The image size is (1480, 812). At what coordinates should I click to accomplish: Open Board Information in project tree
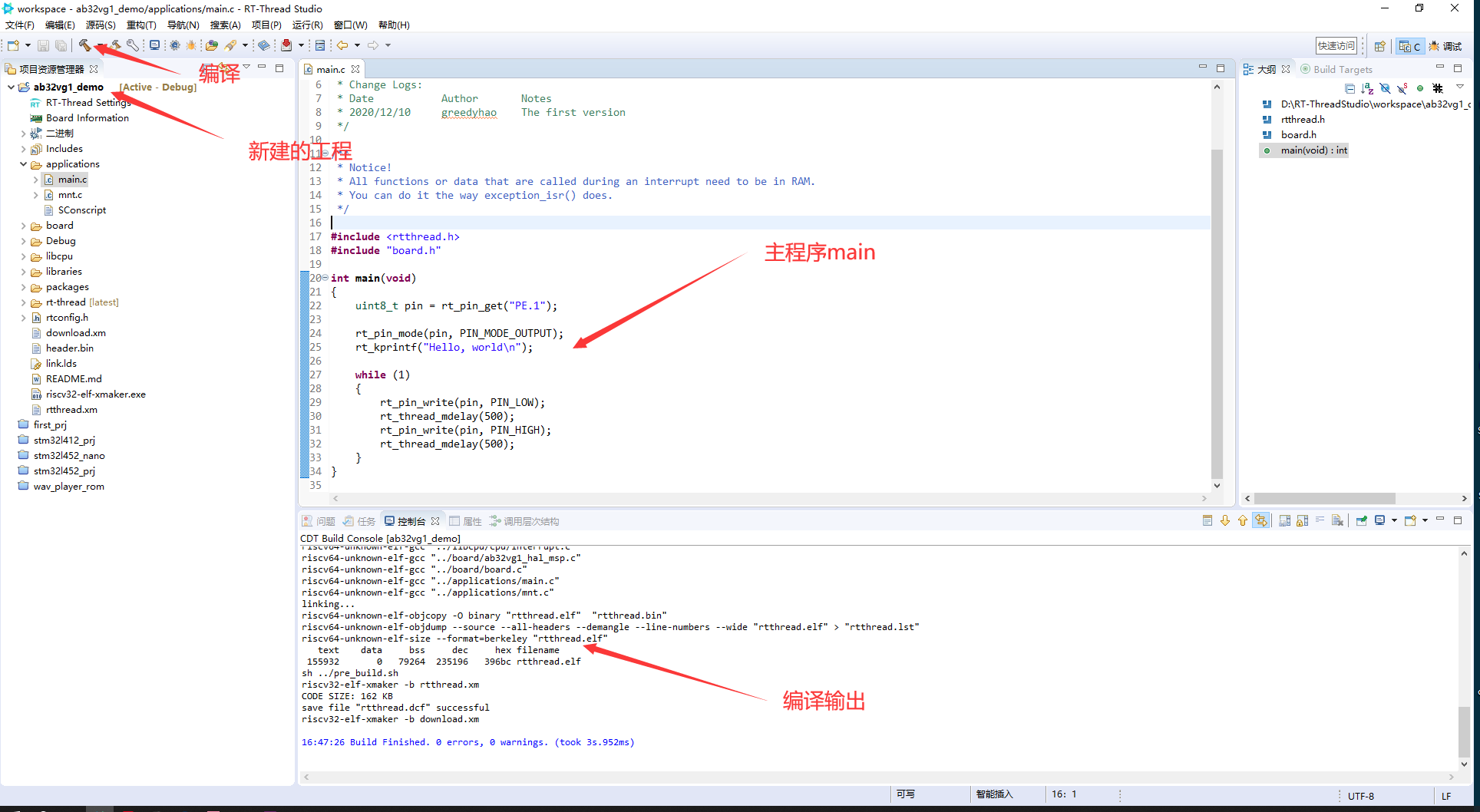click(79, 118)
